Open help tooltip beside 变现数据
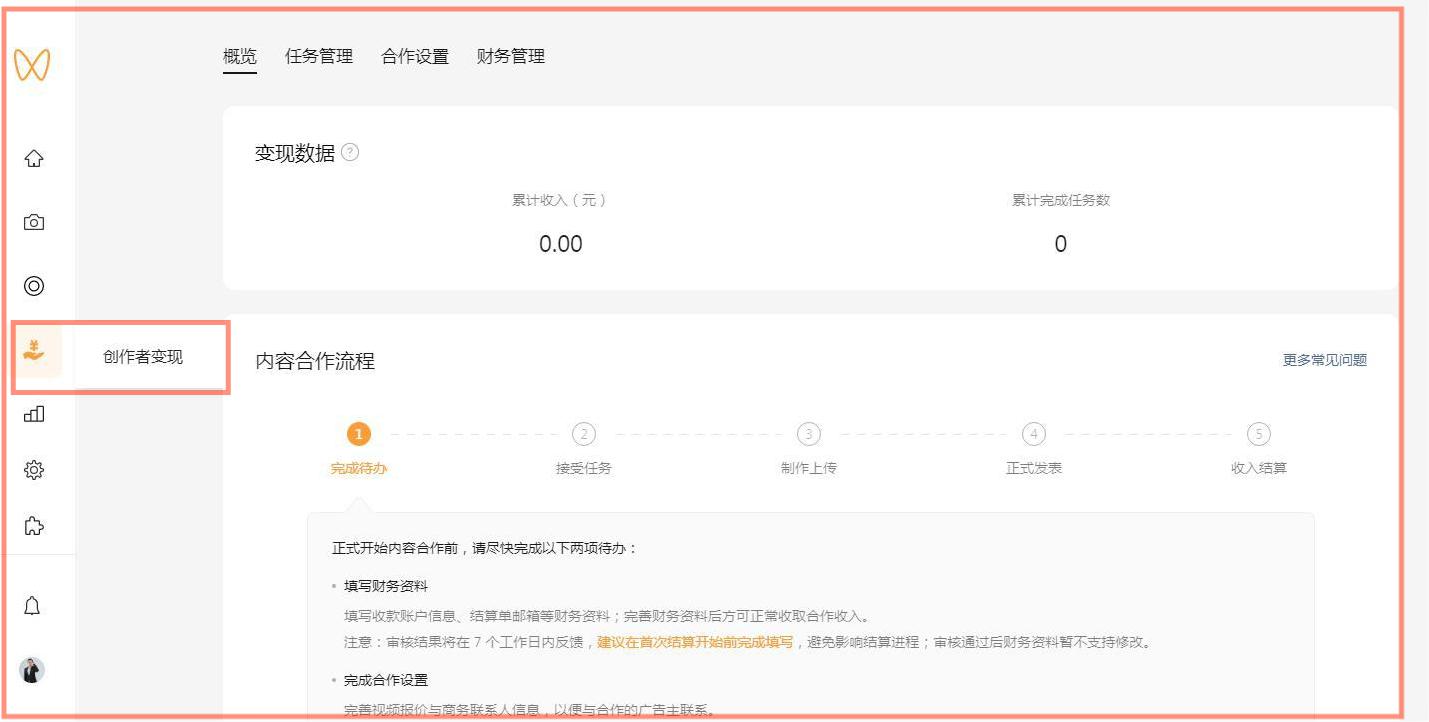This screenshot has height=722, width=1429. (x=348, y=151)
